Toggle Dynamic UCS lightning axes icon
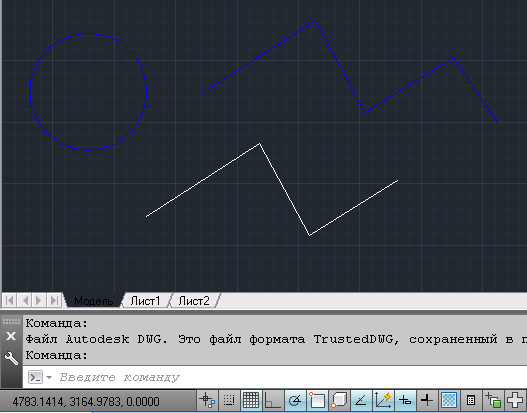 tap(383, 401)
